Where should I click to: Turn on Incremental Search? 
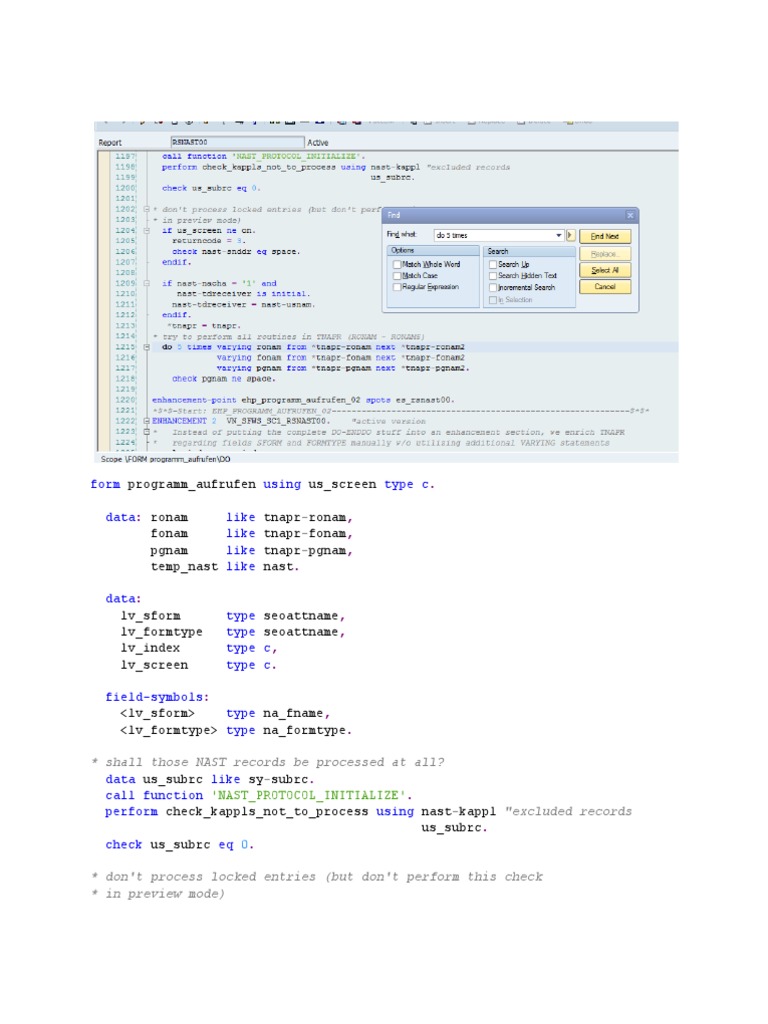click(x=492, y=287)
